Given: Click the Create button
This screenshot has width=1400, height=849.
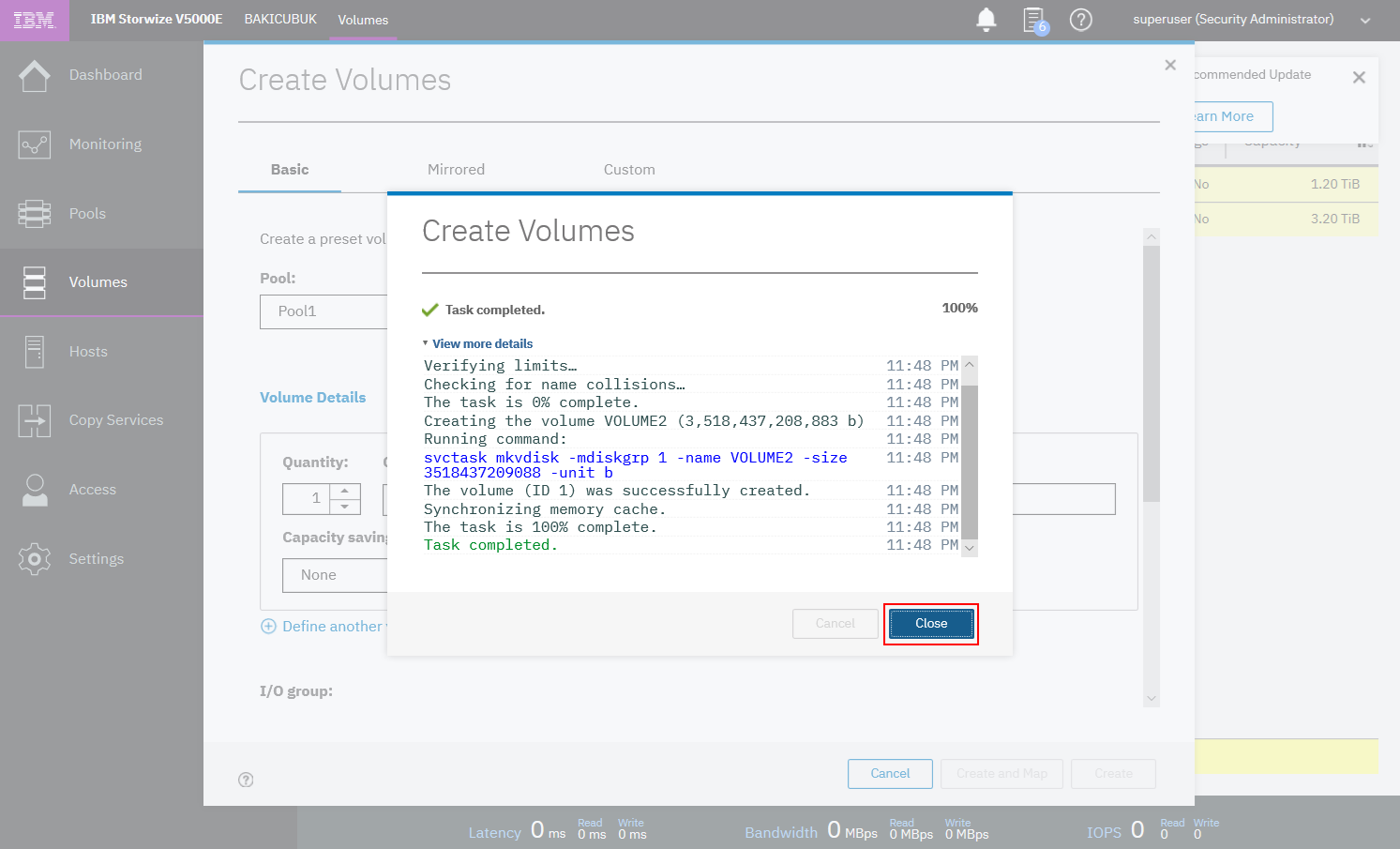Looking at the screenshot, I should (1113, 774).
